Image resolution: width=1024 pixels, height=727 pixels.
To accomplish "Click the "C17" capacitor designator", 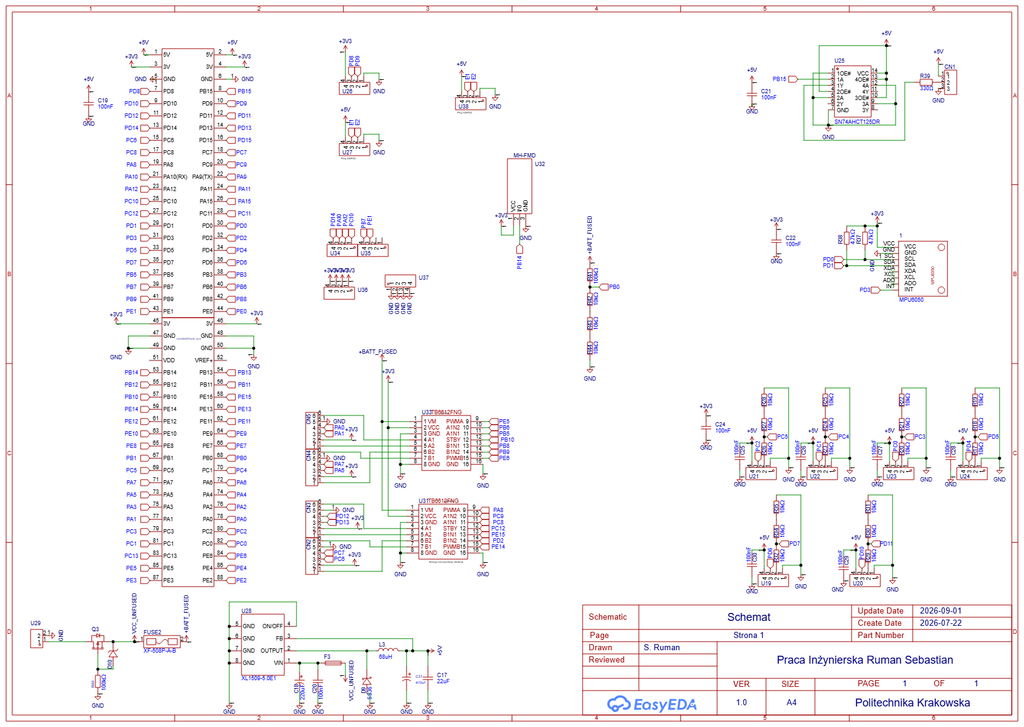I will [442, 675].
